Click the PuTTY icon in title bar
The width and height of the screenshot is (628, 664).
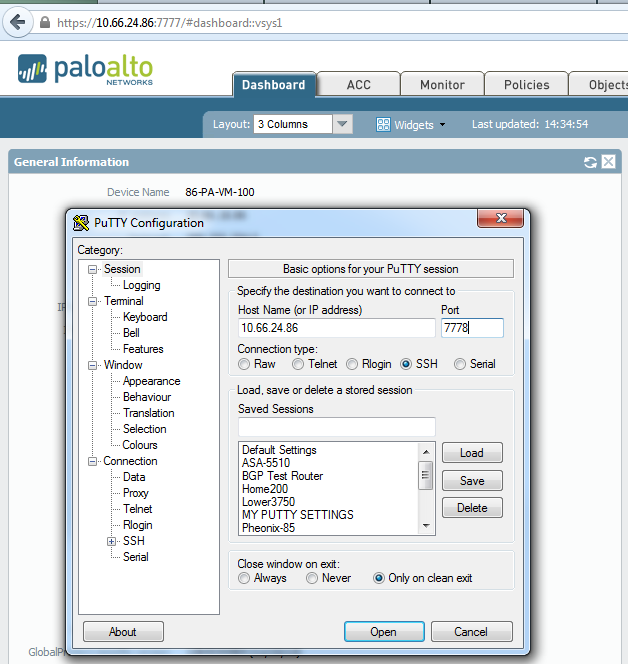(x=80, y=223)
